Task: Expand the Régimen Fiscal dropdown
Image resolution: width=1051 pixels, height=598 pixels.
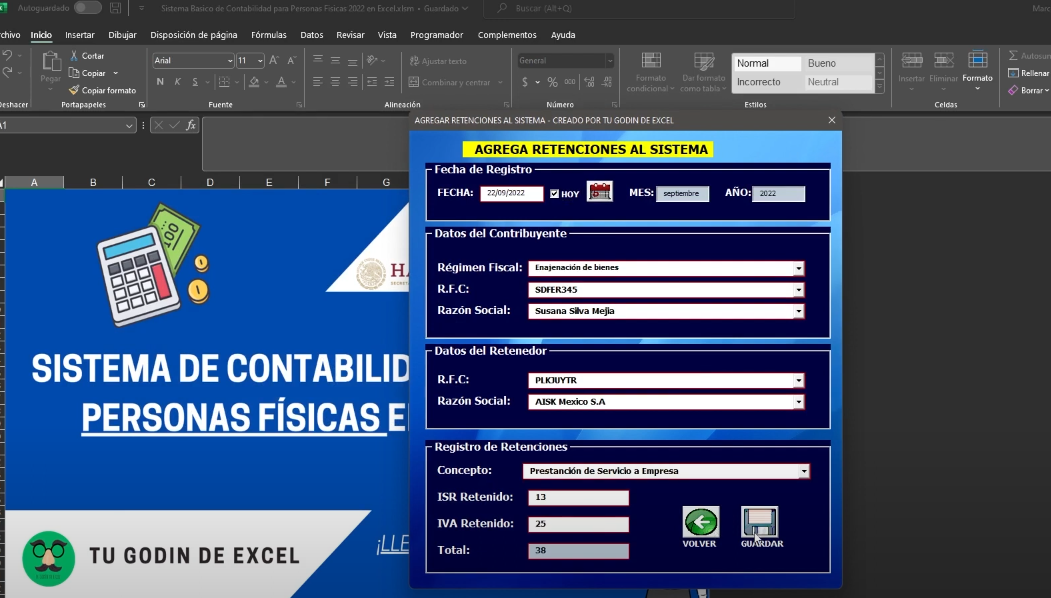Action: click(798, 268)
